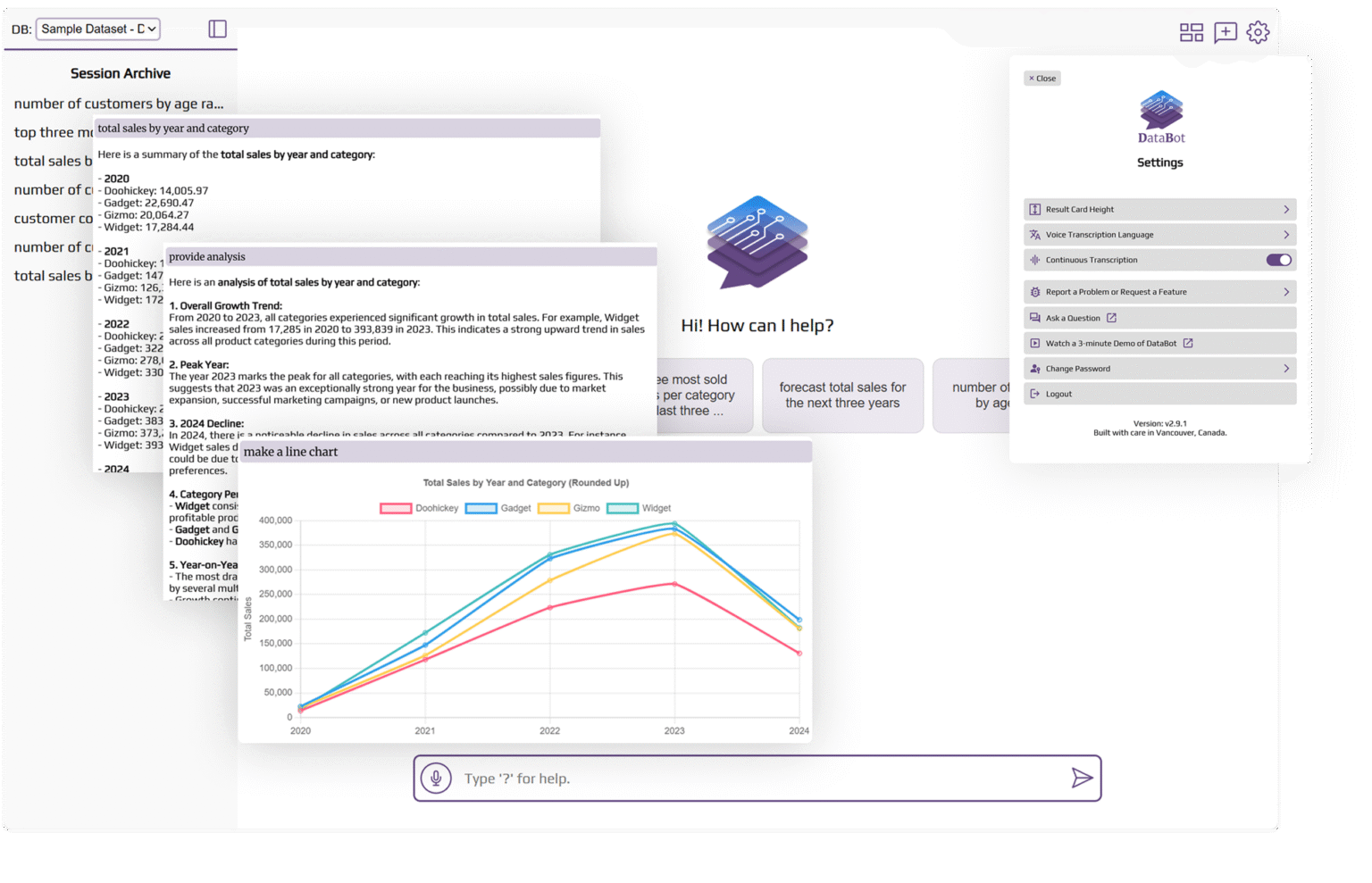The width and height of the screenshot is (1372, 883).
Task: Click the Logout icon in Settings
Action: pyautogui.click(x=1034, y=393)
